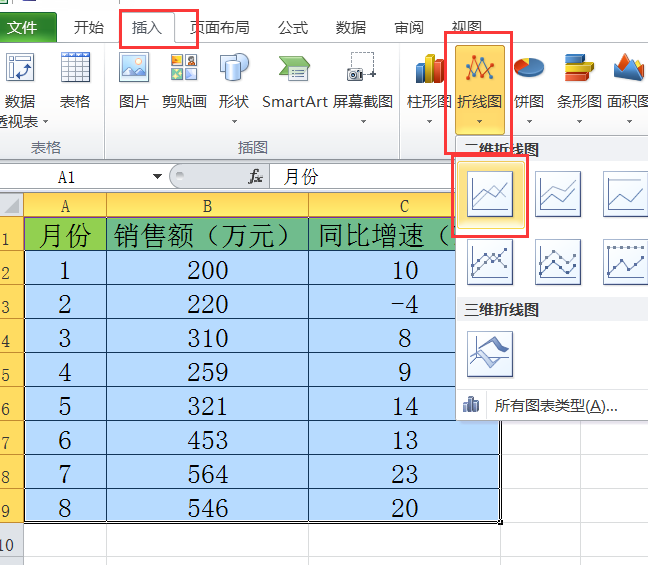Click the cell 月份
Viewport: 648px width, 565px height.
(x=65, y=234)
